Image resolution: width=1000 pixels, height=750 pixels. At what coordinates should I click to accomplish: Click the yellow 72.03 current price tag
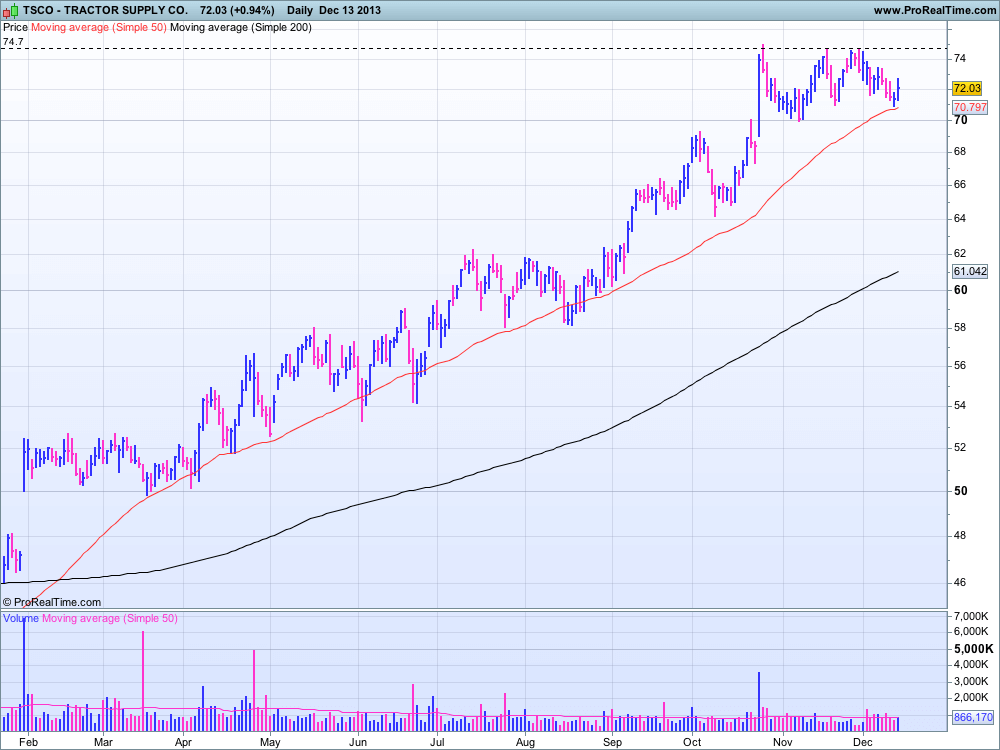point(967,89)
